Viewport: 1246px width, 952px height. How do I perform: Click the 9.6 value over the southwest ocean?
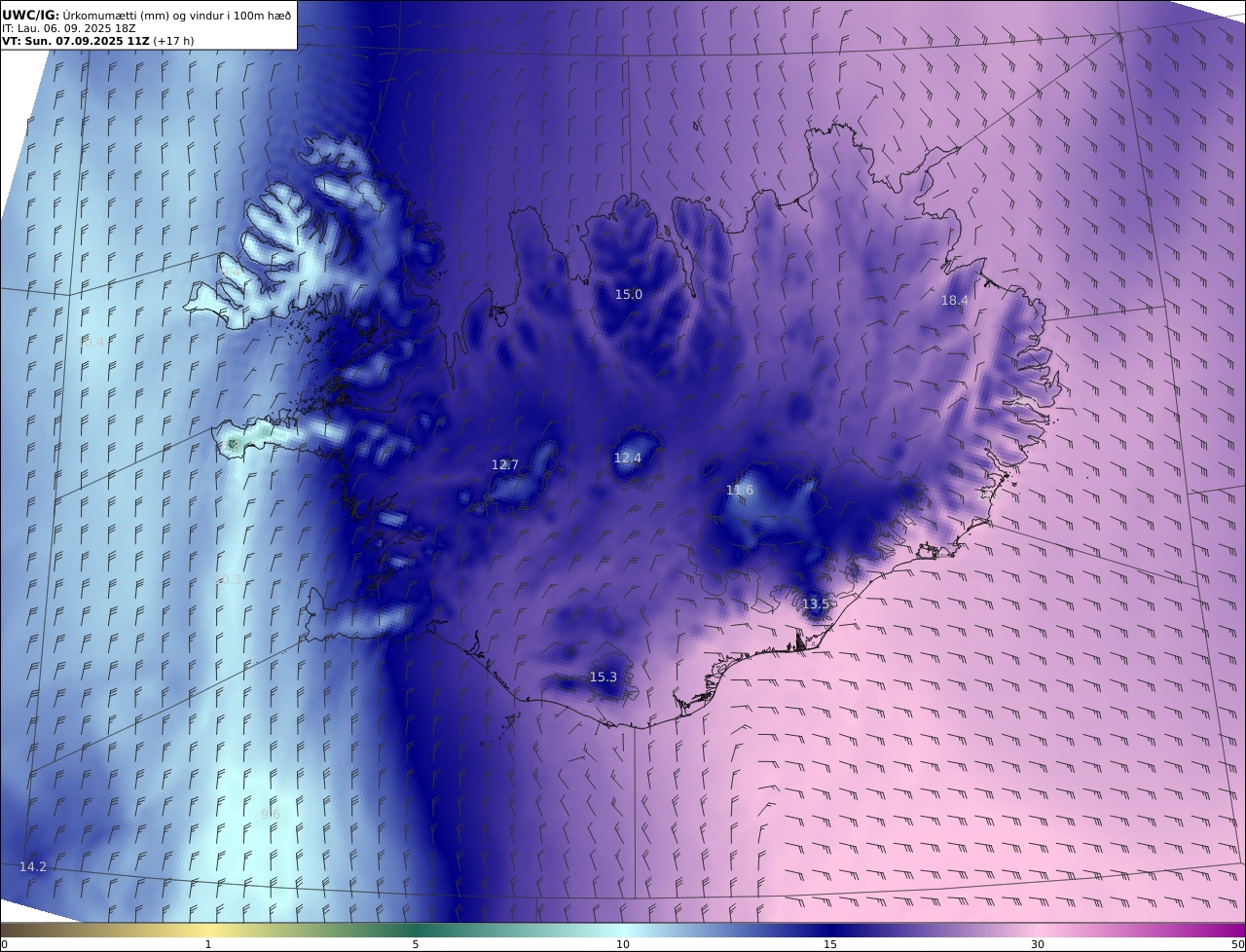tap(271, 814)
